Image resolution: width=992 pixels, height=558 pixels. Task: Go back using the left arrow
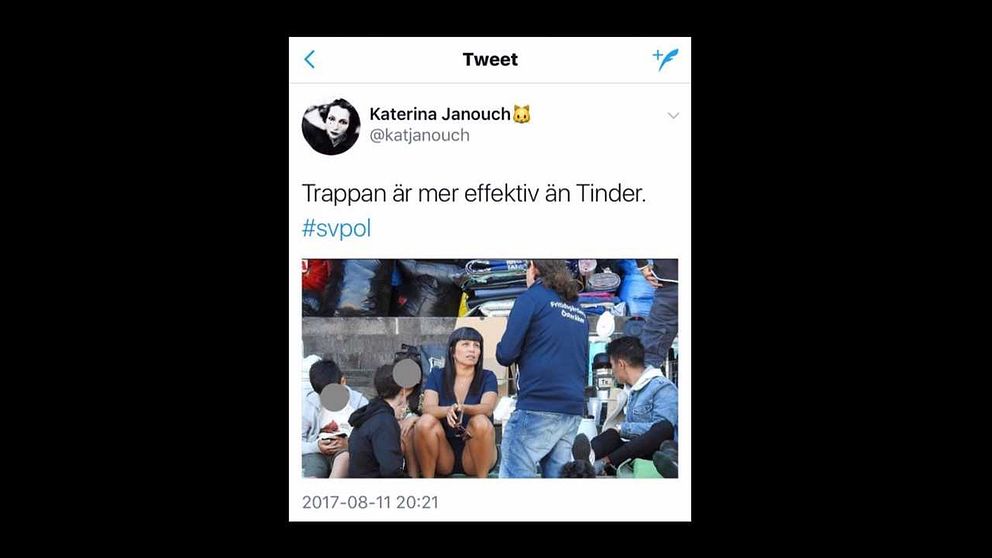(x=309, y=59)
